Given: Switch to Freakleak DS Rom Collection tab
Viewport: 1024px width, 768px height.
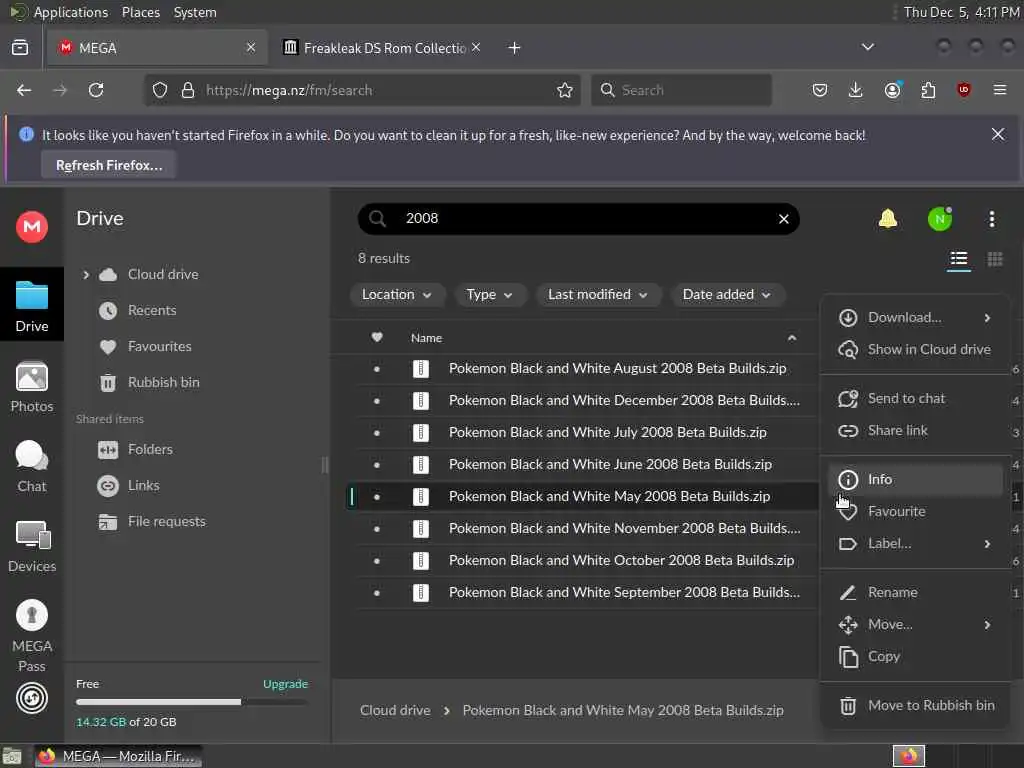Looking at the screenshot, I should pos(383,48).
